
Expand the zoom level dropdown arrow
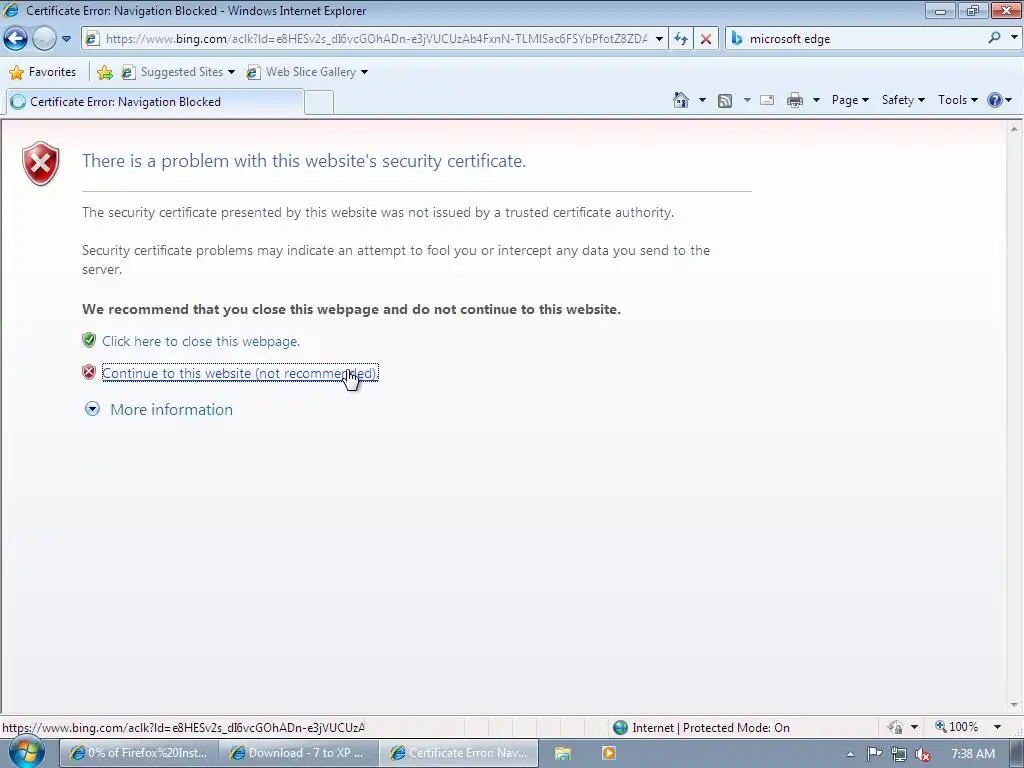[997, 727]
